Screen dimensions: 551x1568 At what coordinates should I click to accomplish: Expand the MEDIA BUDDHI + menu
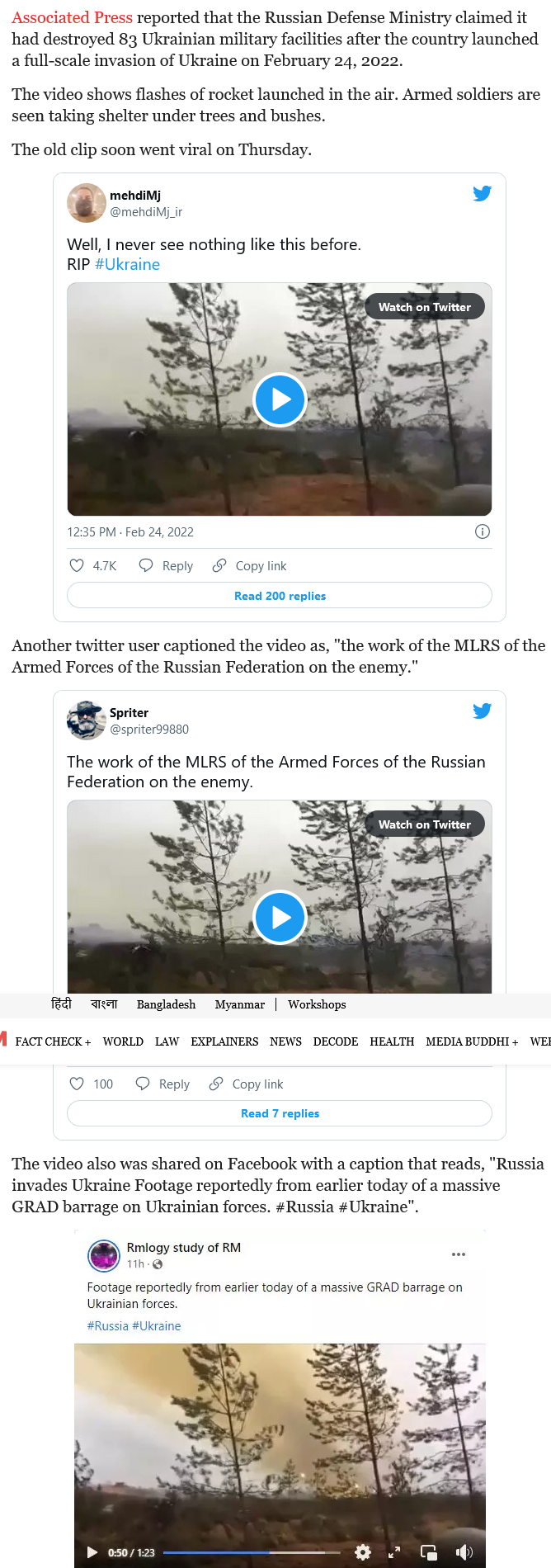coord(472,1041)
